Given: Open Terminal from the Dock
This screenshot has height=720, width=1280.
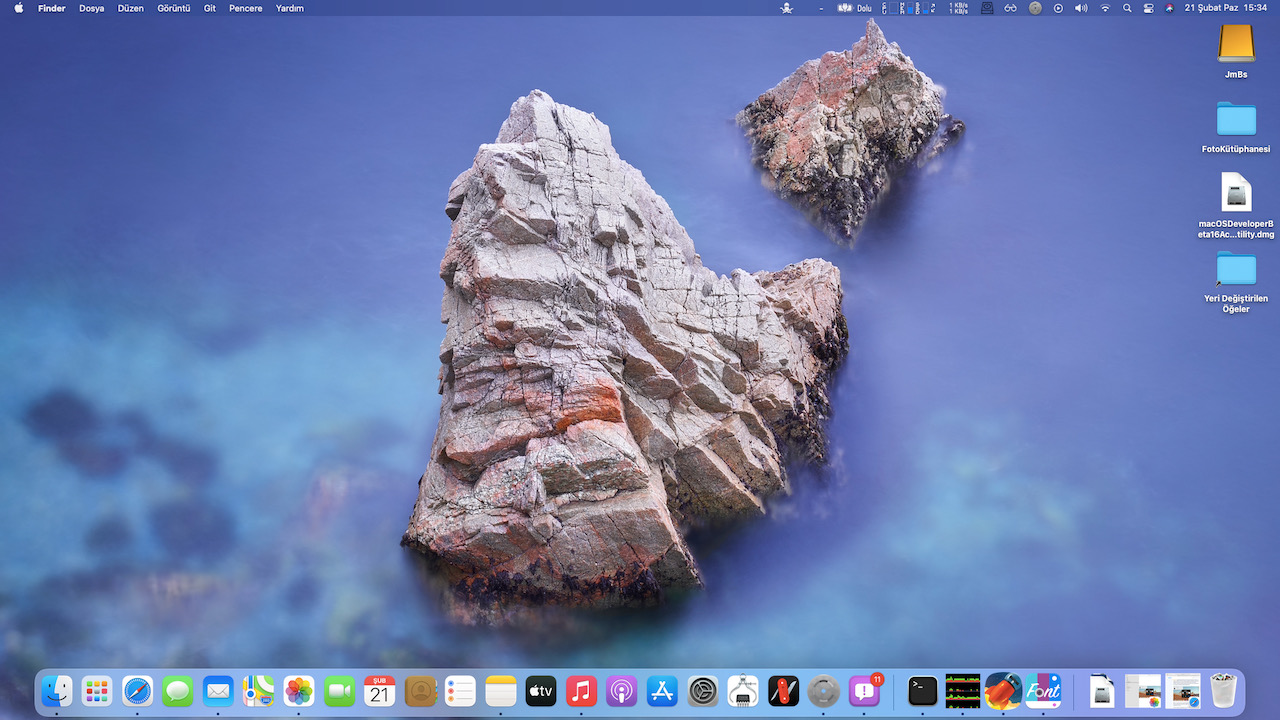Looking at the screenshot, I should [x=922, y=690].
